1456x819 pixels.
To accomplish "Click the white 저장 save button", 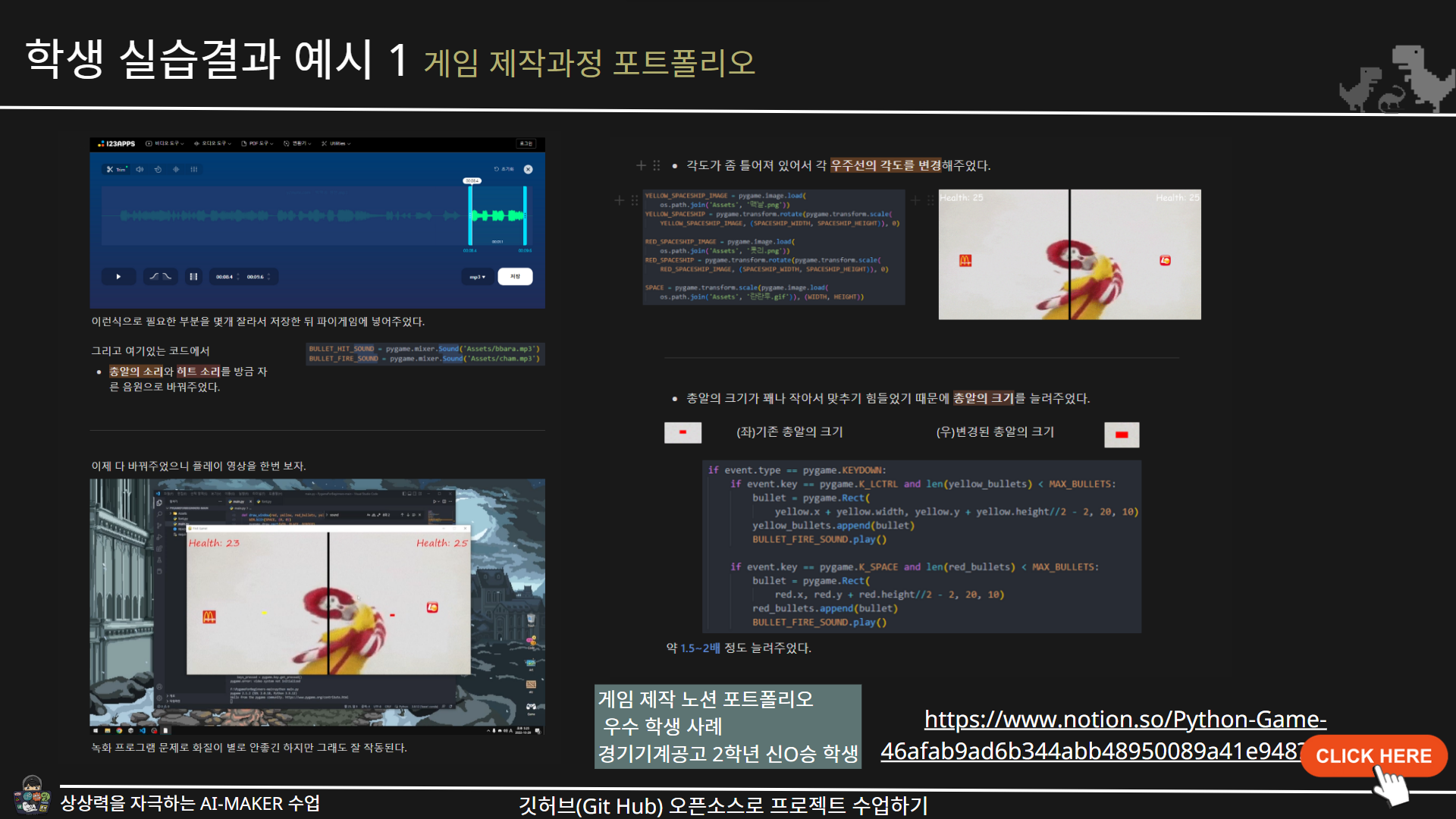I will point(515,277).
